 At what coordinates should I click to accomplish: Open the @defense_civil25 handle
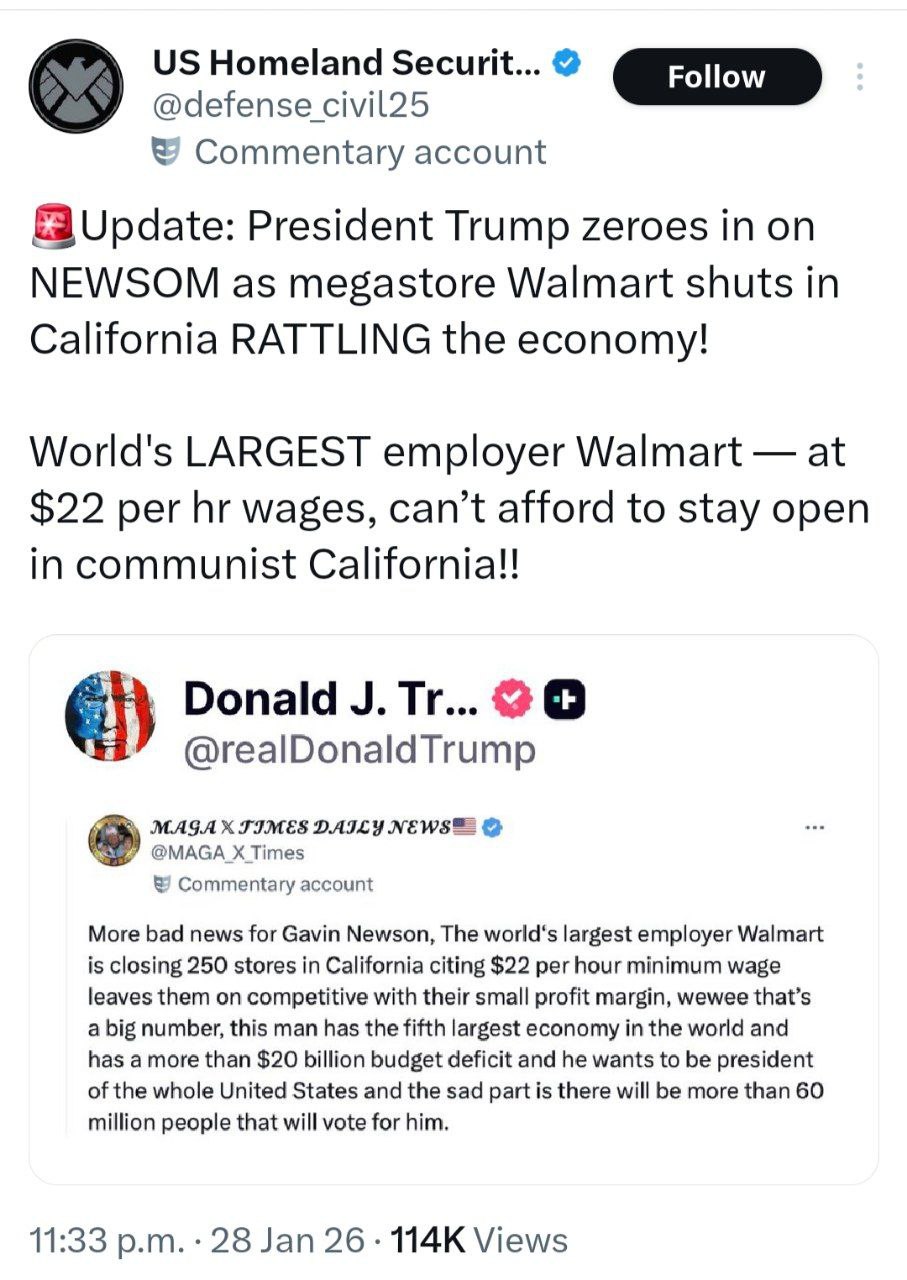click(x=290, y=104)
